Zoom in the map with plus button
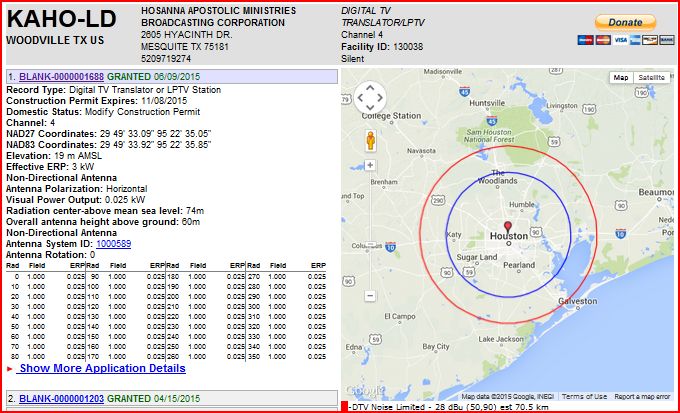 370,165
